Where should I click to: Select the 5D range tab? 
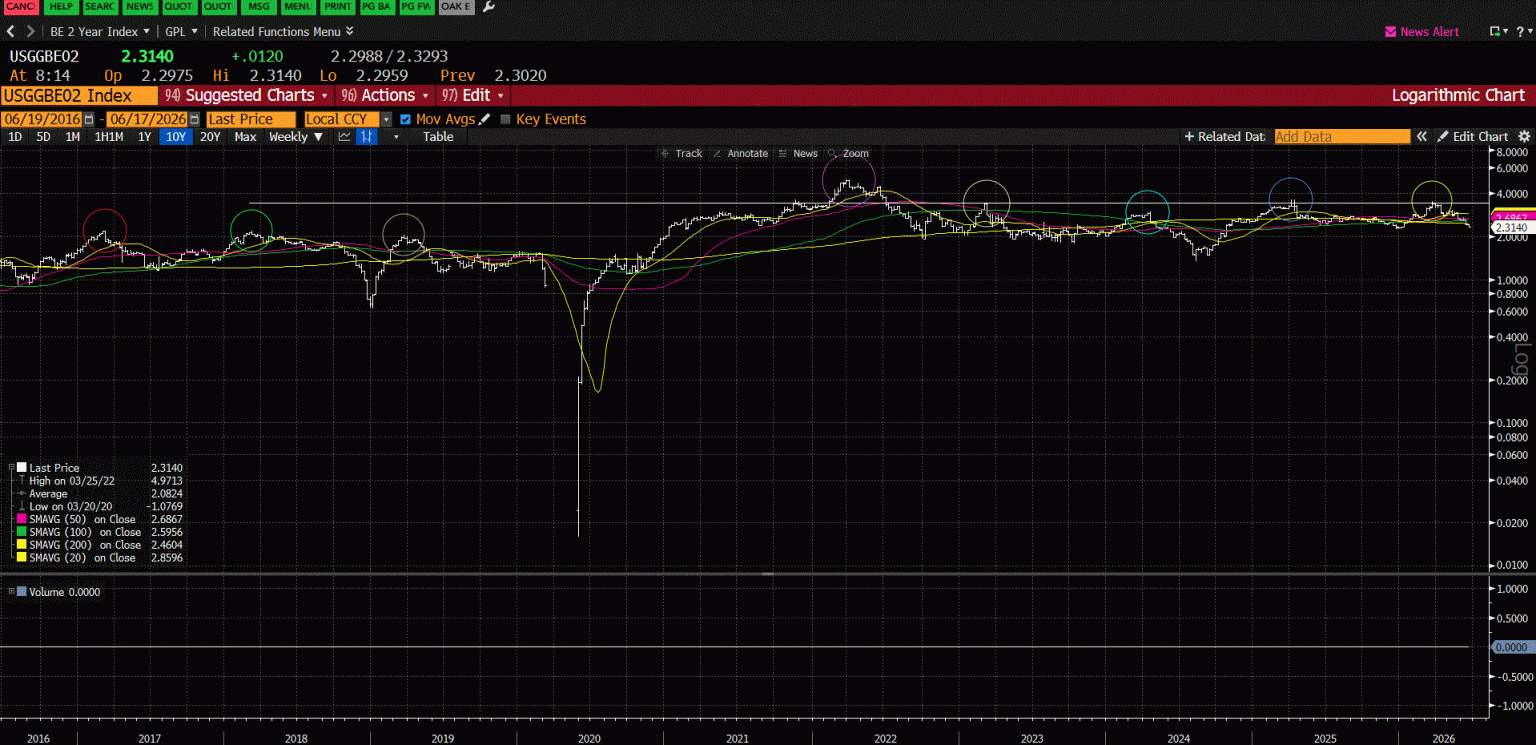tap(43, 137)
